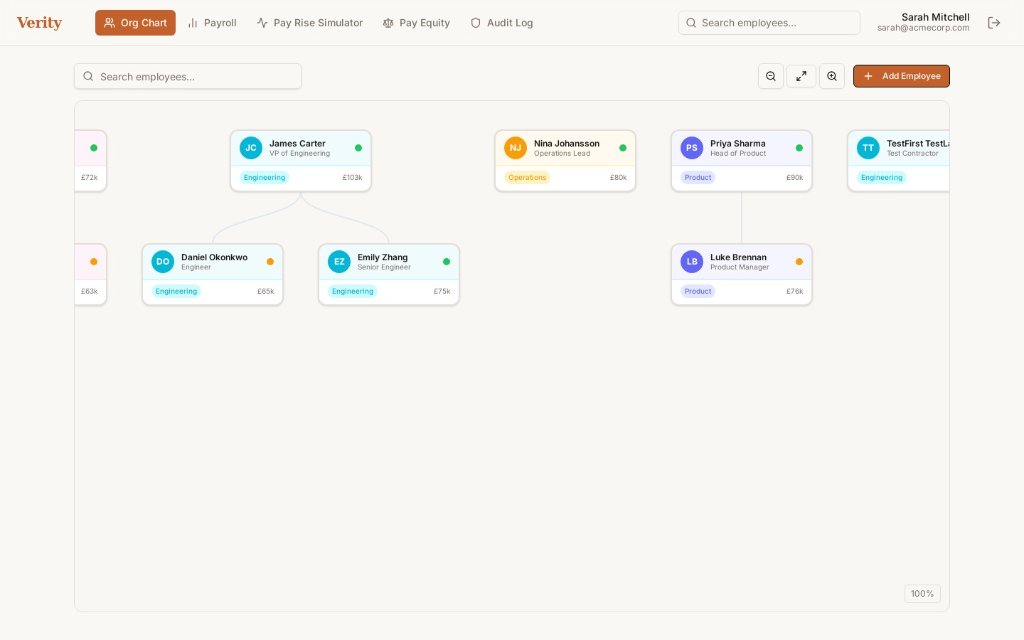Click the £65k salary value
The height and width of the screenshot is (640, 1024).
pyautogui.click(x=265, y=291)
